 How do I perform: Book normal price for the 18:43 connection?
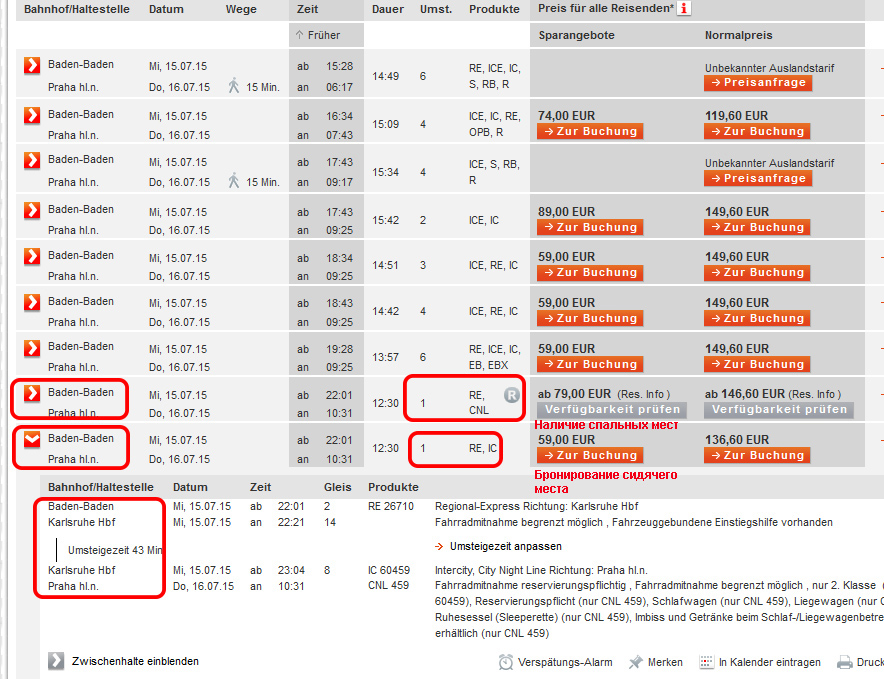pos(757,319)
